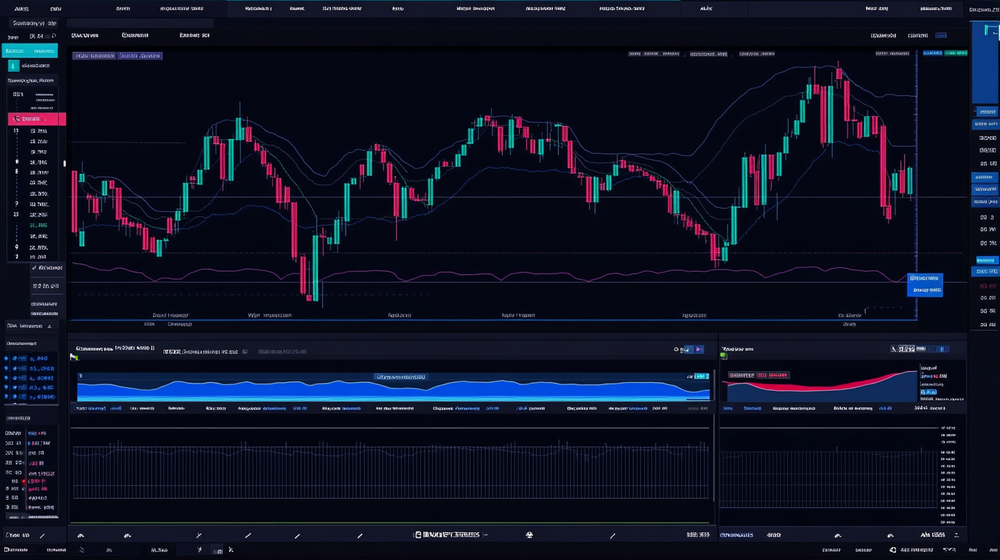The height and width of the screenshot is (560, 1000).
Task: Click the teal highlighted tab at top of left sidebar
Action: coord(30,50)
